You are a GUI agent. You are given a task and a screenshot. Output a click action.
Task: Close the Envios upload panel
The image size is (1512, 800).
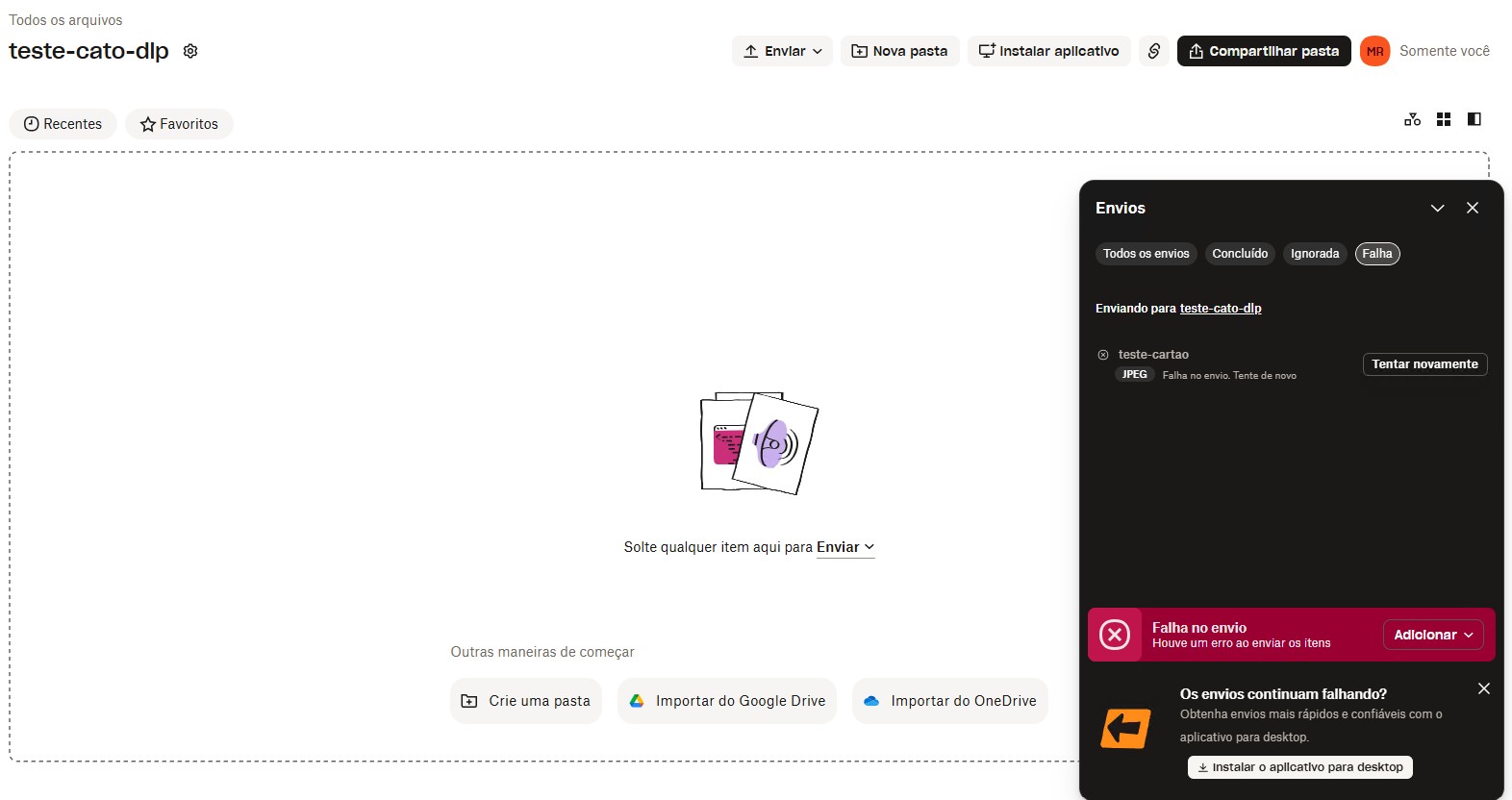click(x=1472, y=208)
